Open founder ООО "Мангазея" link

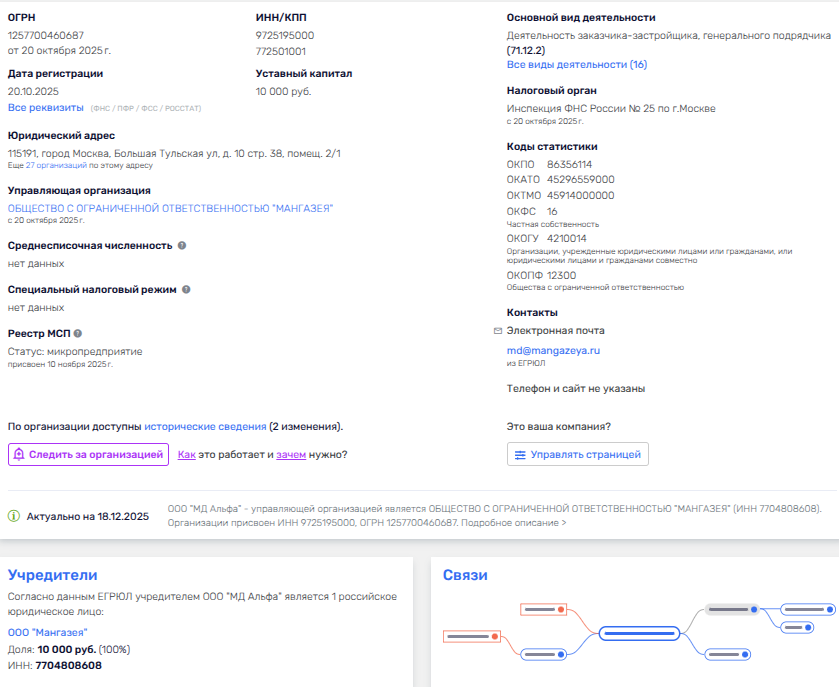(x=47, y=632)
